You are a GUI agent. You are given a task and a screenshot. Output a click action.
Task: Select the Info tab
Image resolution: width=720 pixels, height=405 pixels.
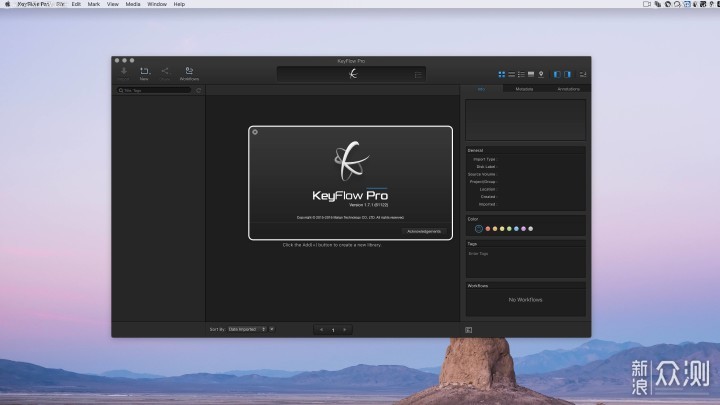click(x=481, y=89)
